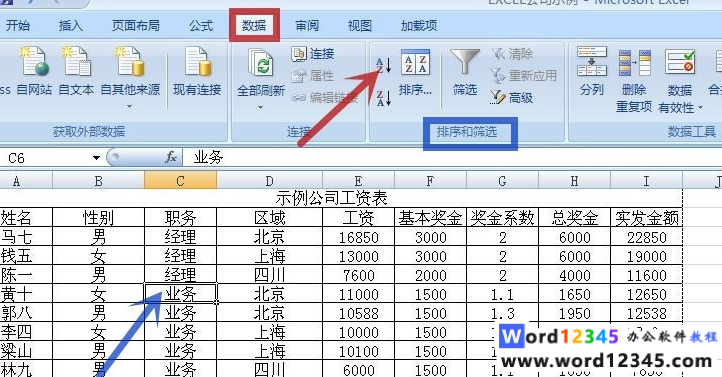
Task: Click the 分列 text to columns icon
Action: tap(592, 71)
